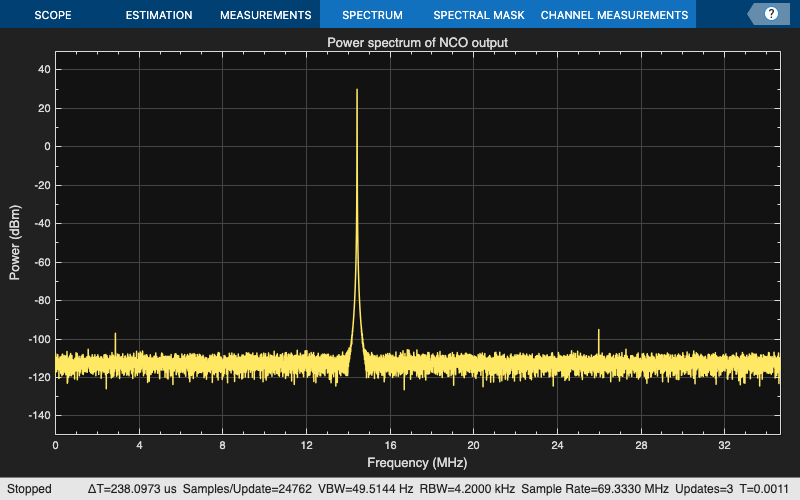The image size is (800, 500).
Task: Click the 32 tick label on frequency axis
Action: (x=724, y=445)
